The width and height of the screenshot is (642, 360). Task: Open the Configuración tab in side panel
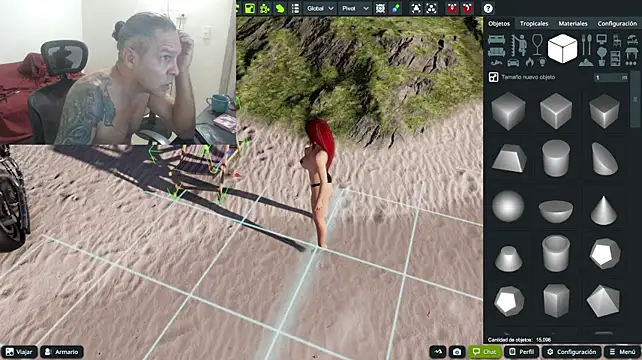[x=617, y=24]
